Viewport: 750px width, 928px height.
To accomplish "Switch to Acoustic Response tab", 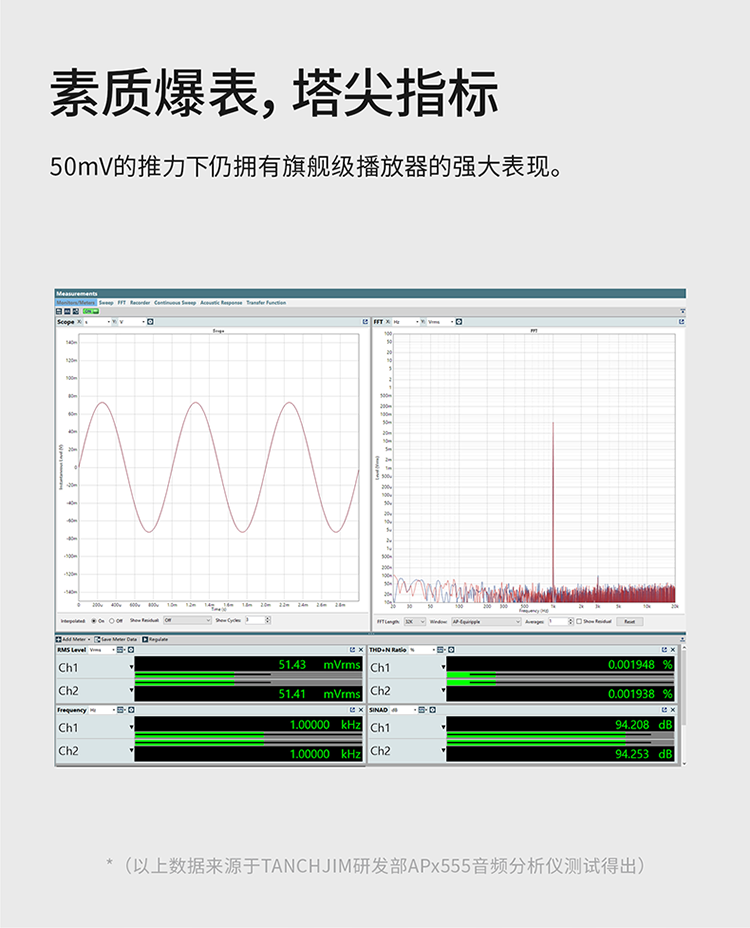I will tap(221, 302).
